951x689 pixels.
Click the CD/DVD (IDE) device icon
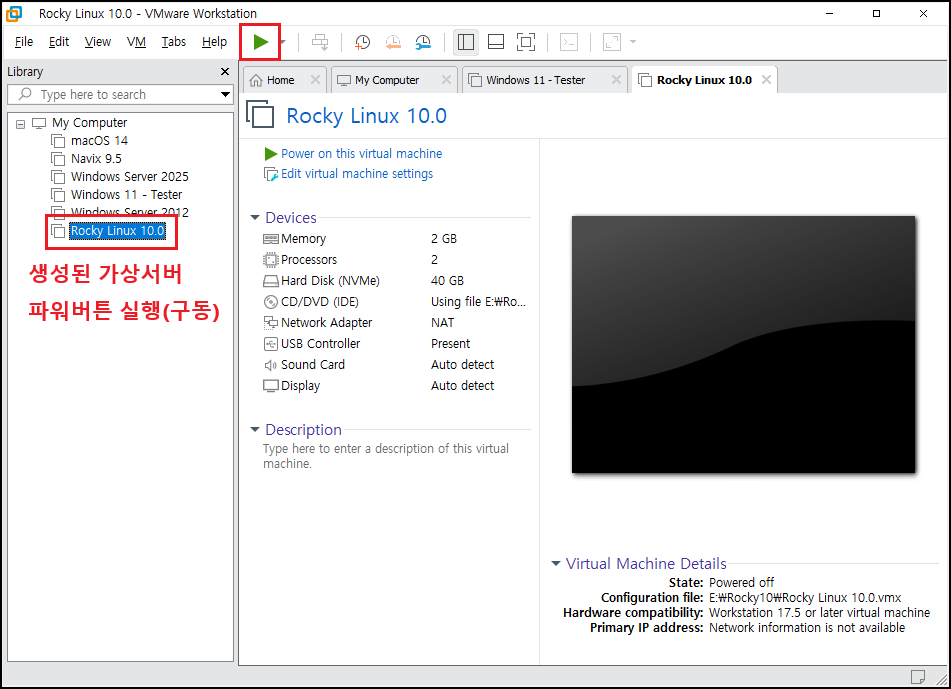271,301
